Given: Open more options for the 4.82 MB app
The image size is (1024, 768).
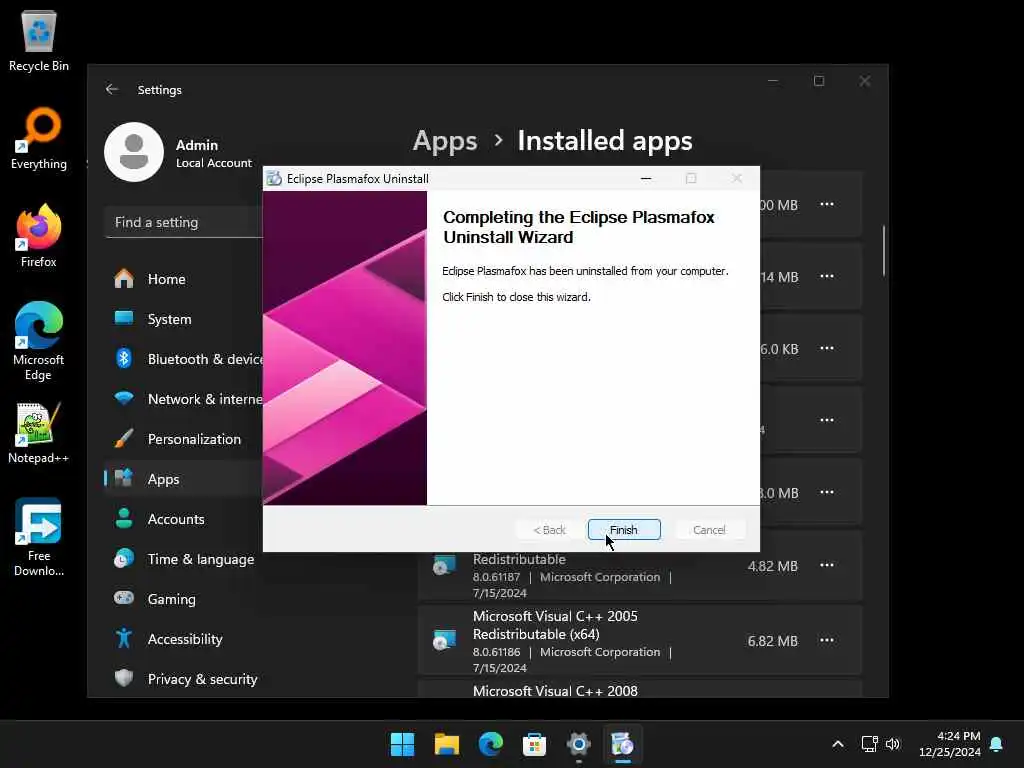Looking at the screenshot, I should pyautogui.click(x=827, y=566).
